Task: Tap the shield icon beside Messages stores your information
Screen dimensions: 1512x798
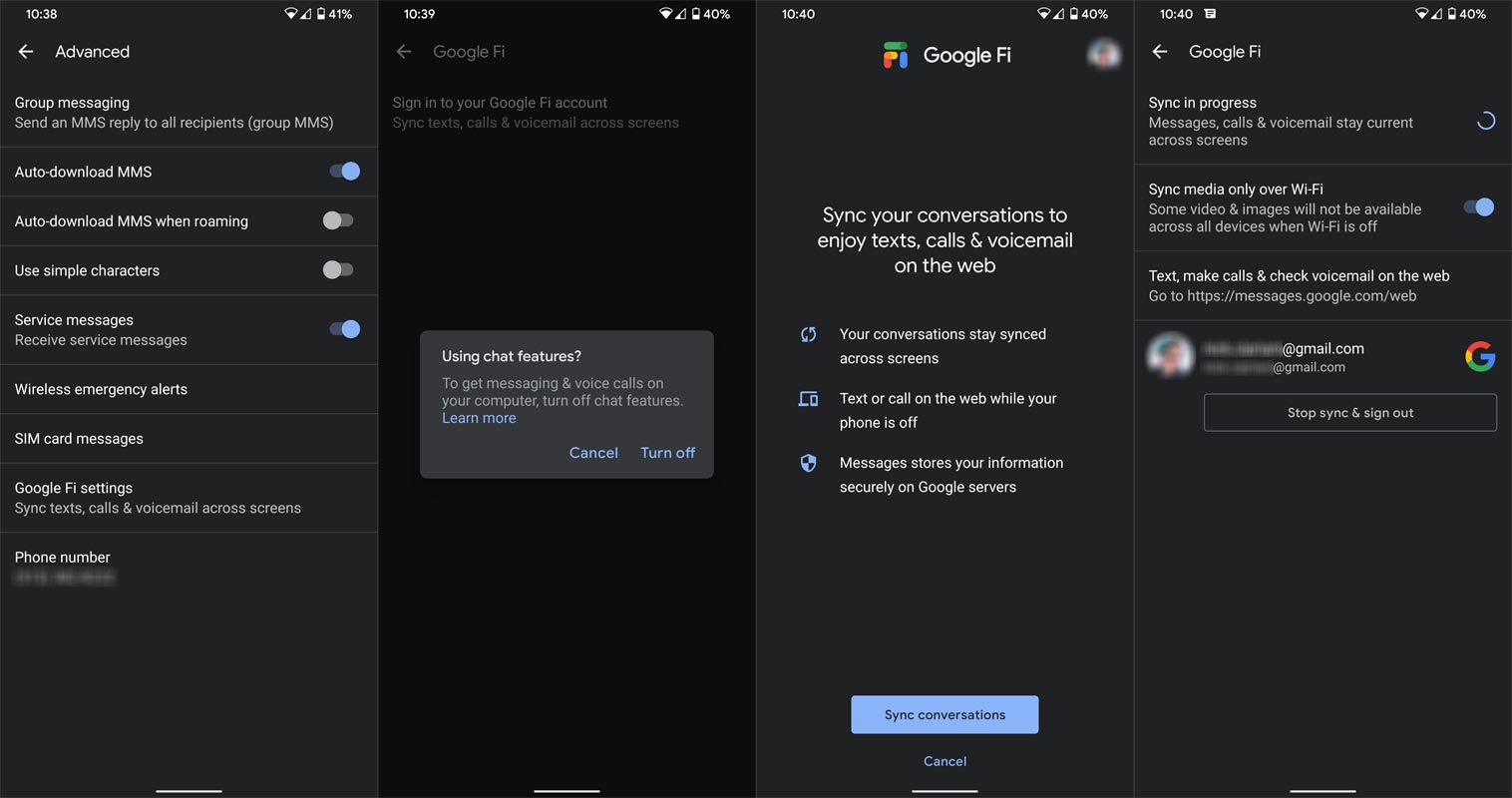Action: pyautogui.click(x=809, y=463)
